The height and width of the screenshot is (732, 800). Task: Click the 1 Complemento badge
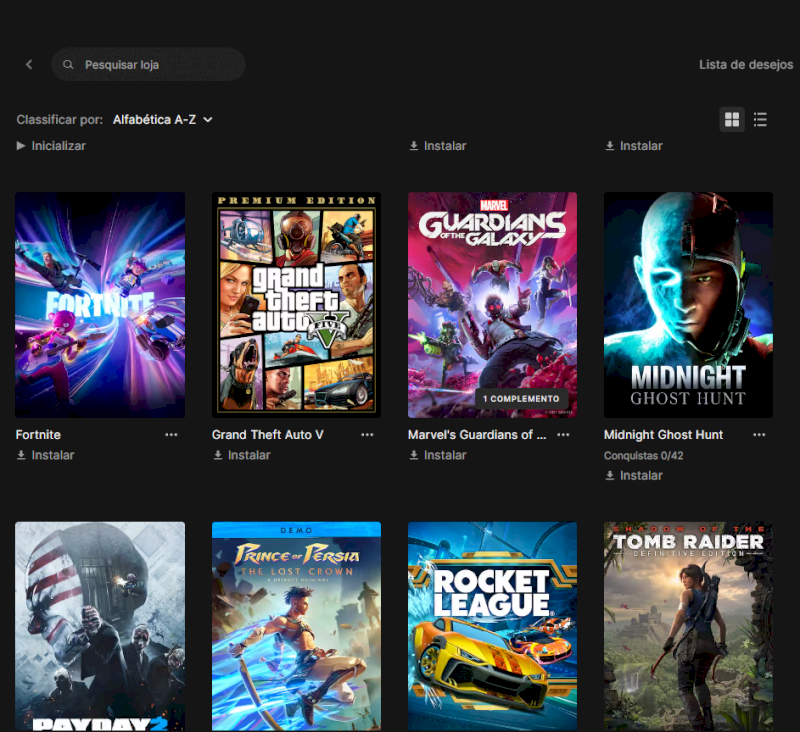521,398
